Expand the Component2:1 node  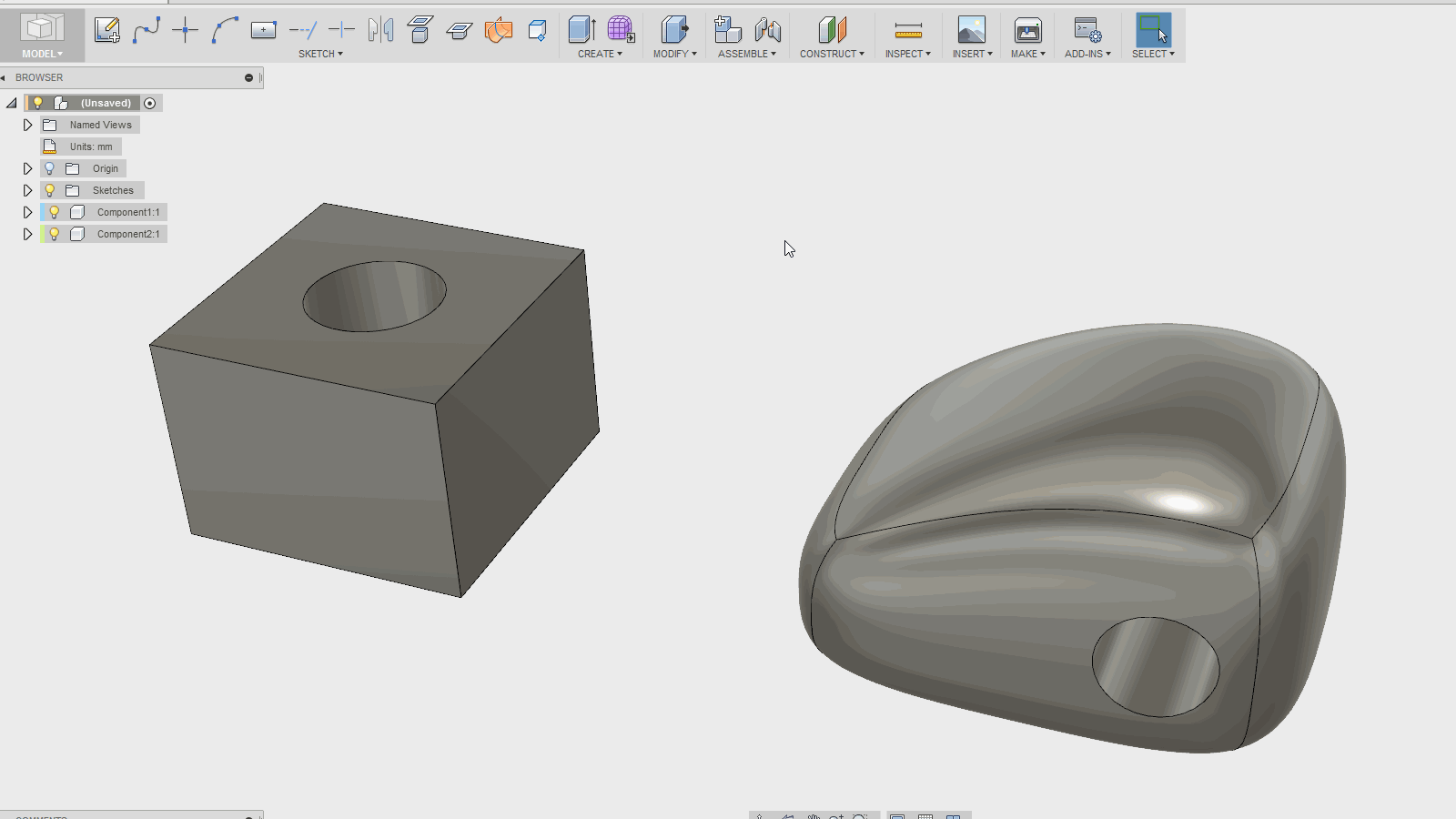(27, 234)
